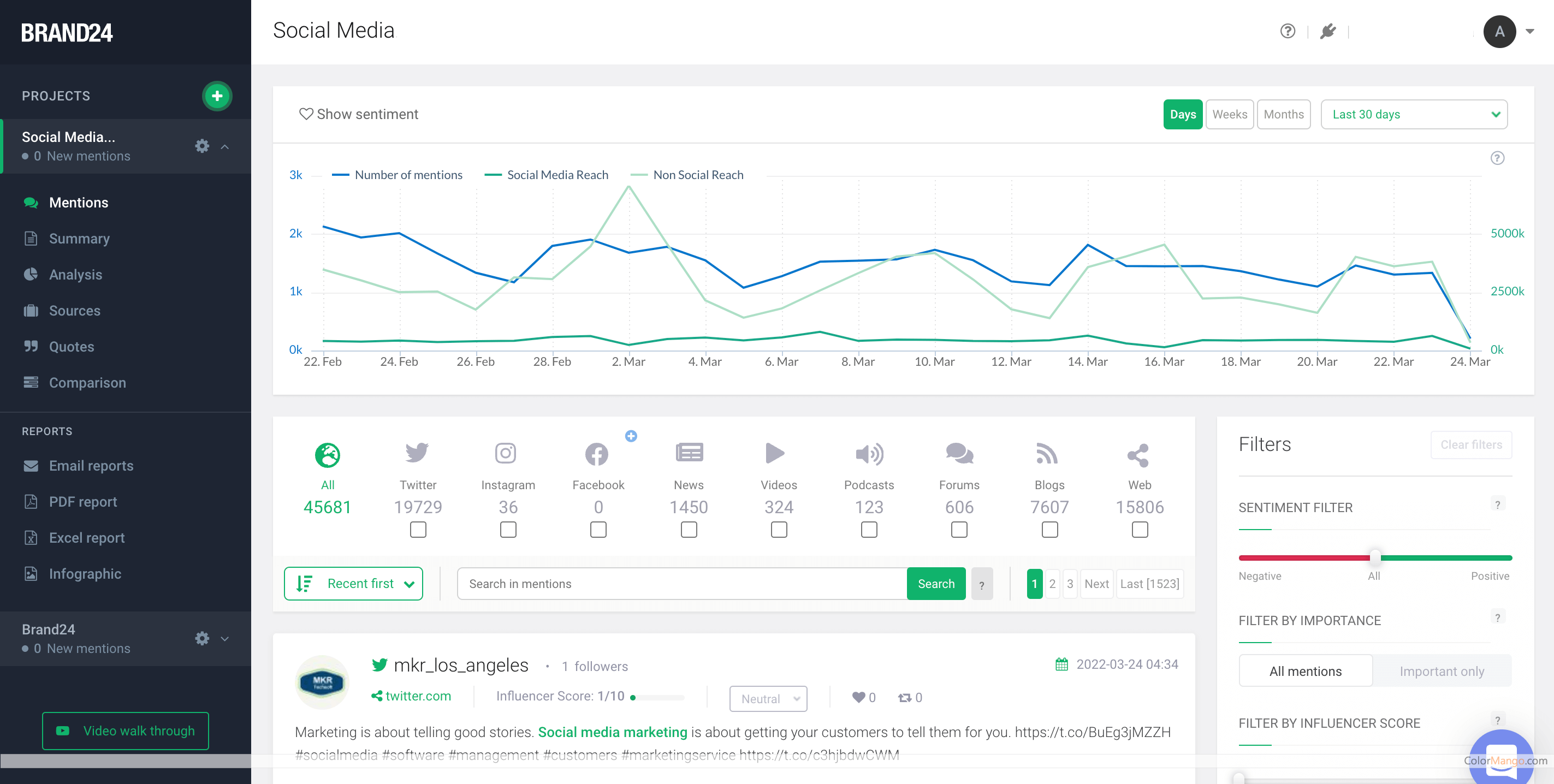The width and height of the screenshot is (1554, 784).
Task: Expand the Recent first sorting dropdown
Action: tap(353, 583)
